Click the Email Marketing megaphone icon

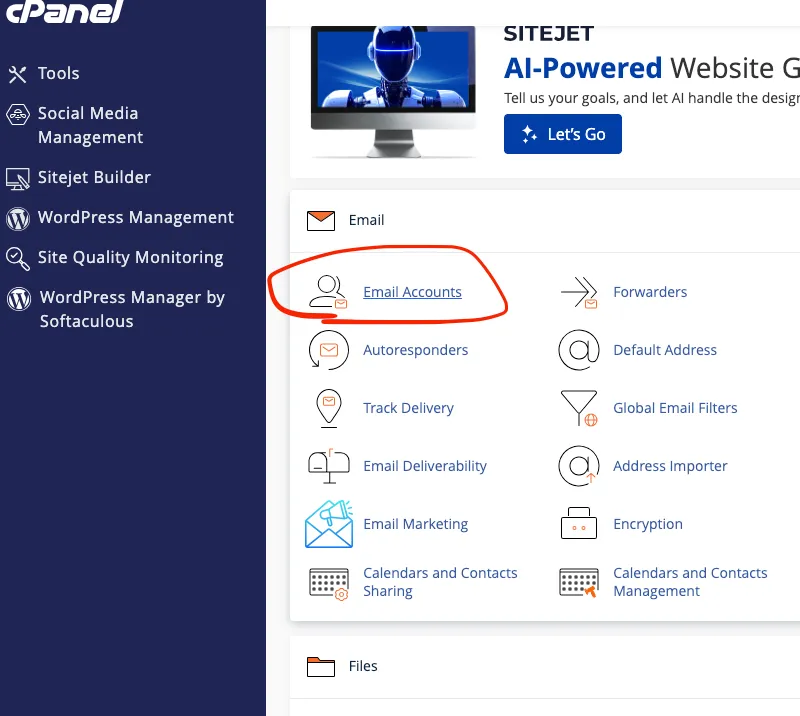[329, 524]
